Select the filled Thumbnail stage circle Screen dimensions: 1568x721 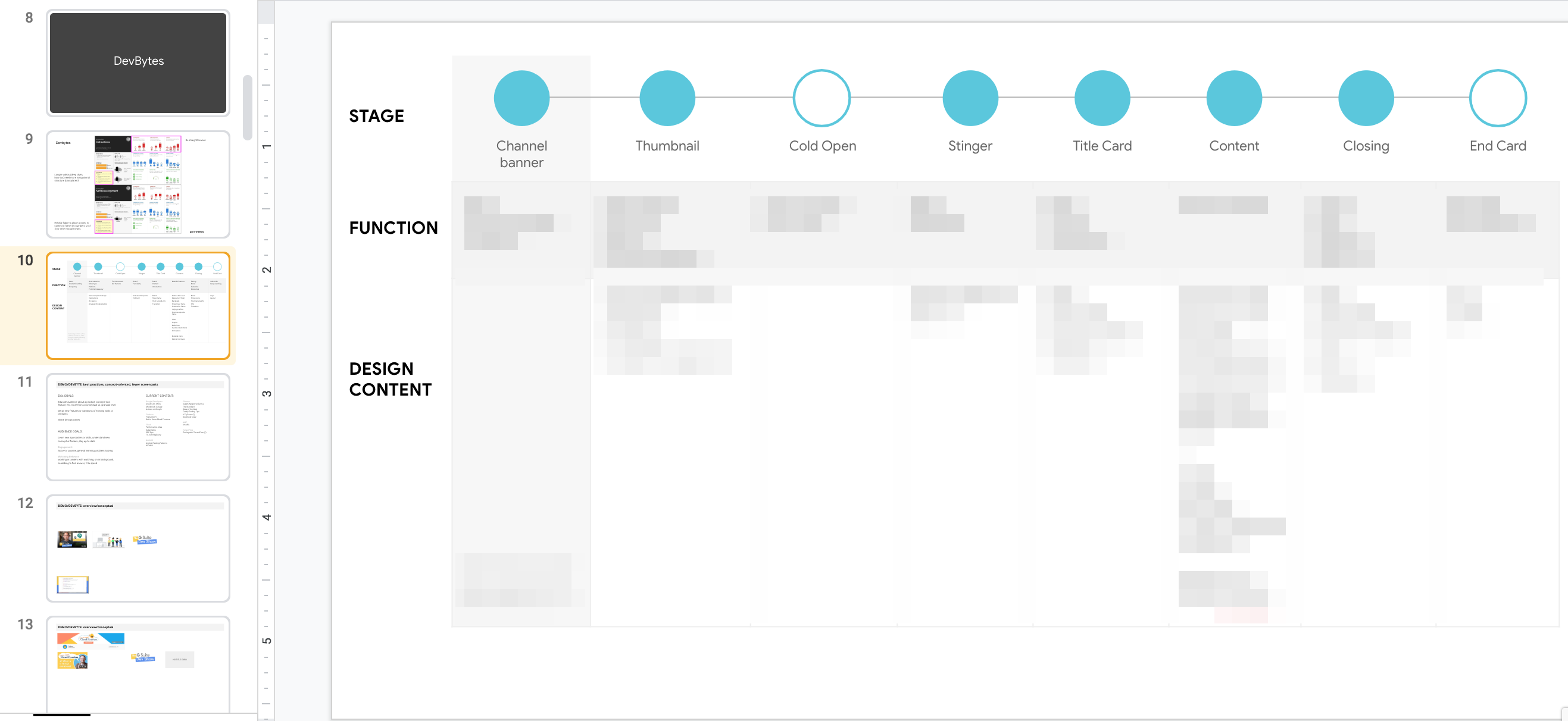point(667,98)
